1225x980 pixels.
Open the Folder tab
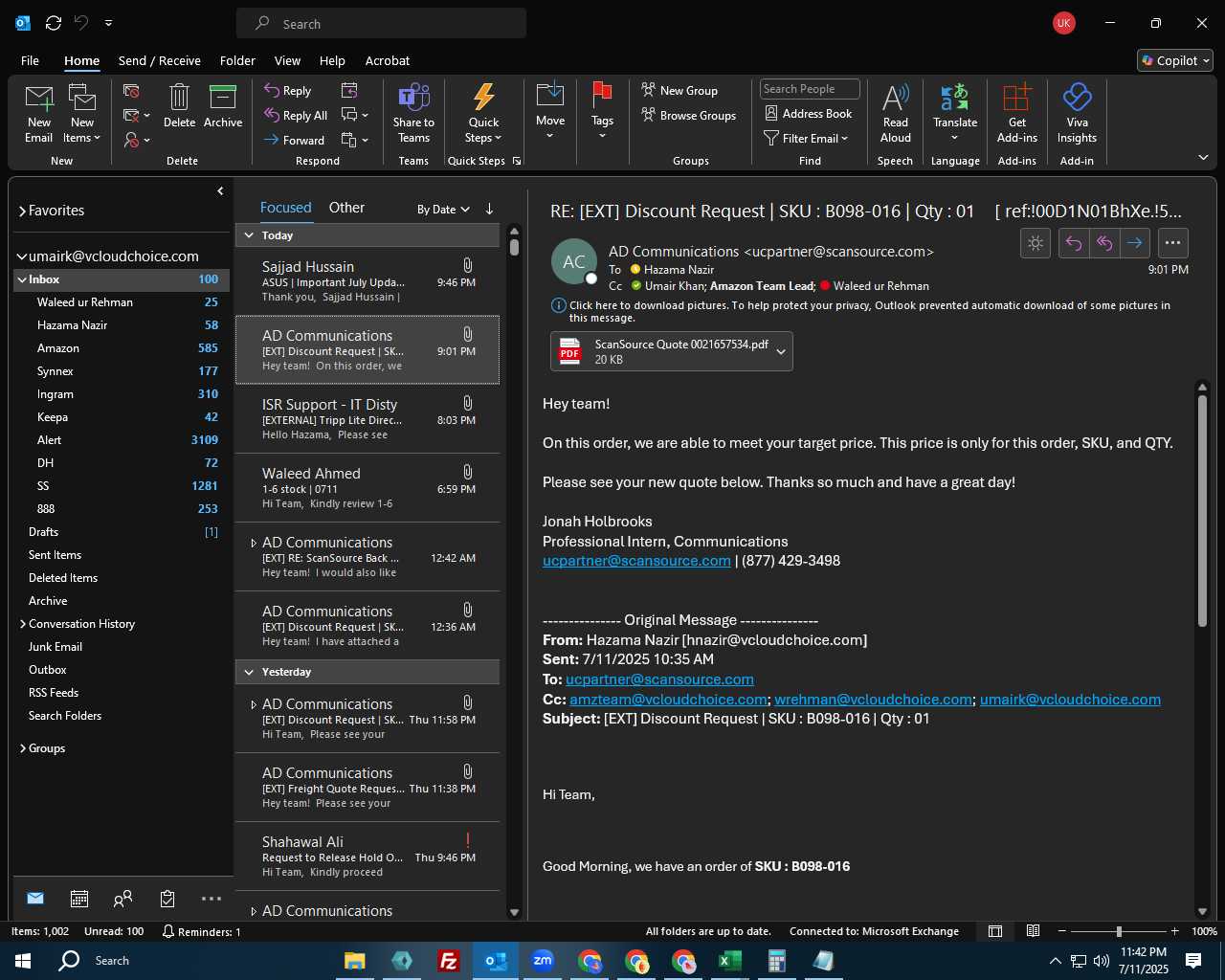(x=237, y=60)
